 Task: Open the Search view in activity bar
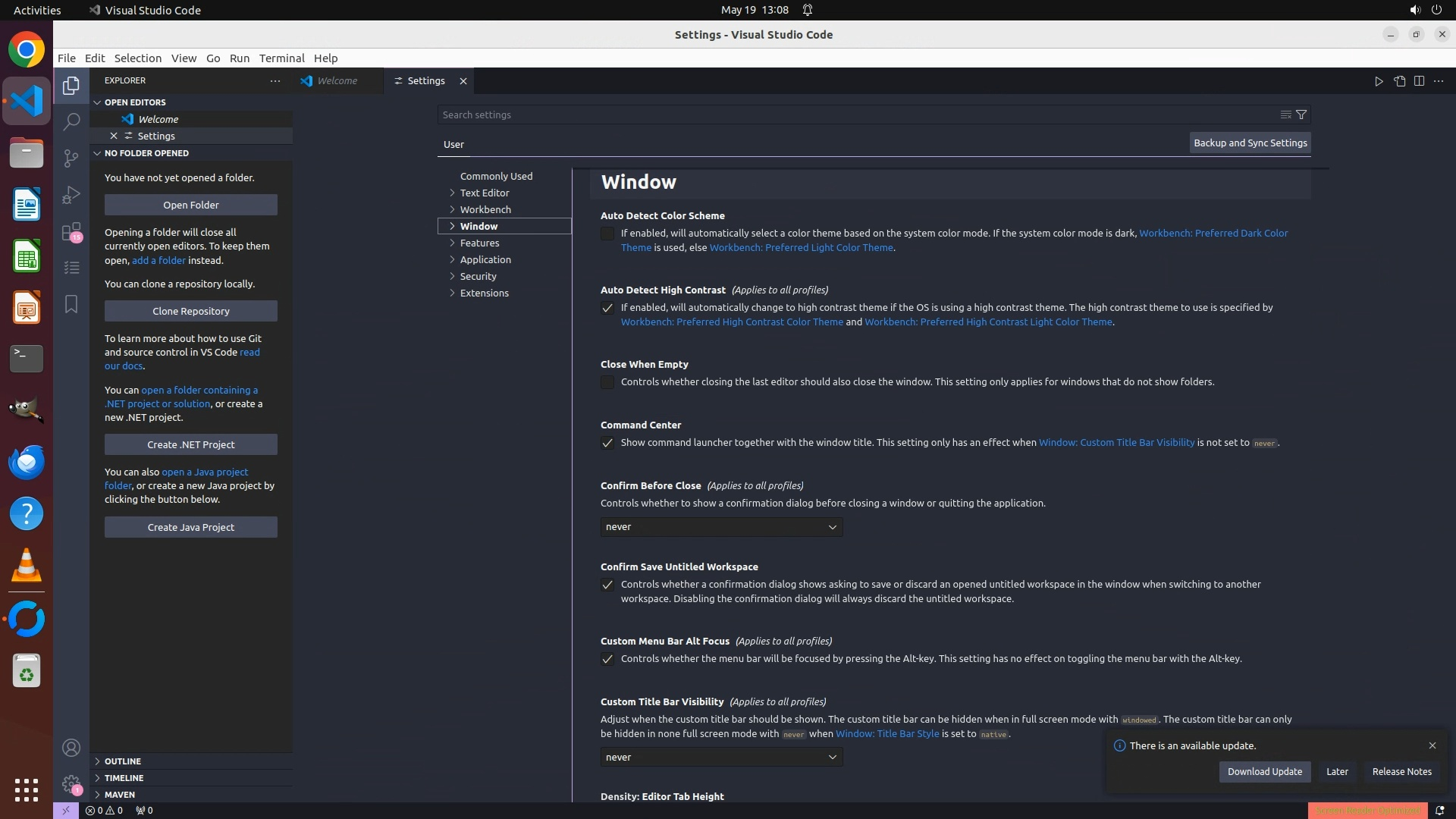point(71,121)
